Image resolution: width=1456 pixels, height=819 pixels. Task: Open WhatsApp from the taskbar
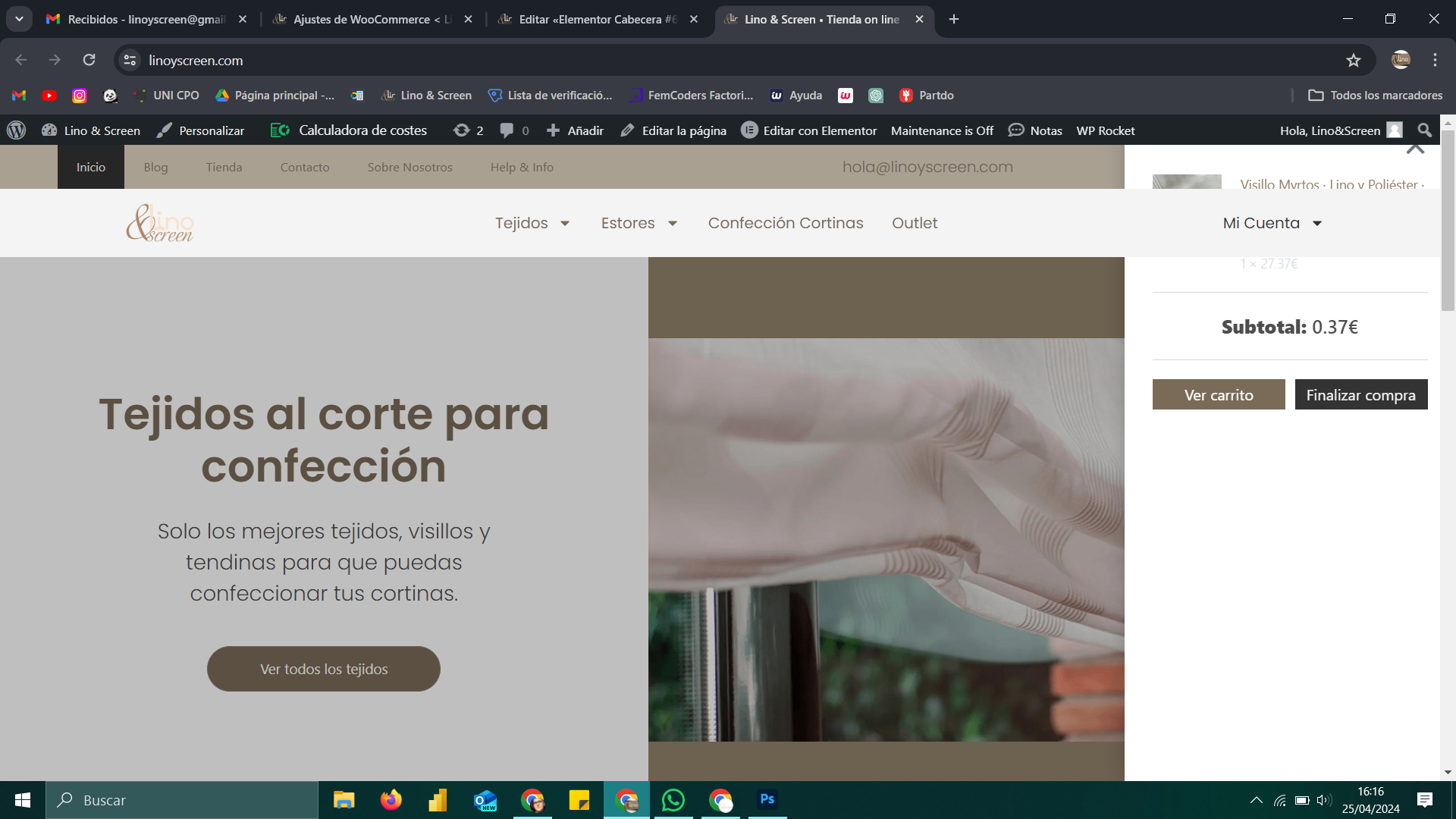tap(673, 800)
